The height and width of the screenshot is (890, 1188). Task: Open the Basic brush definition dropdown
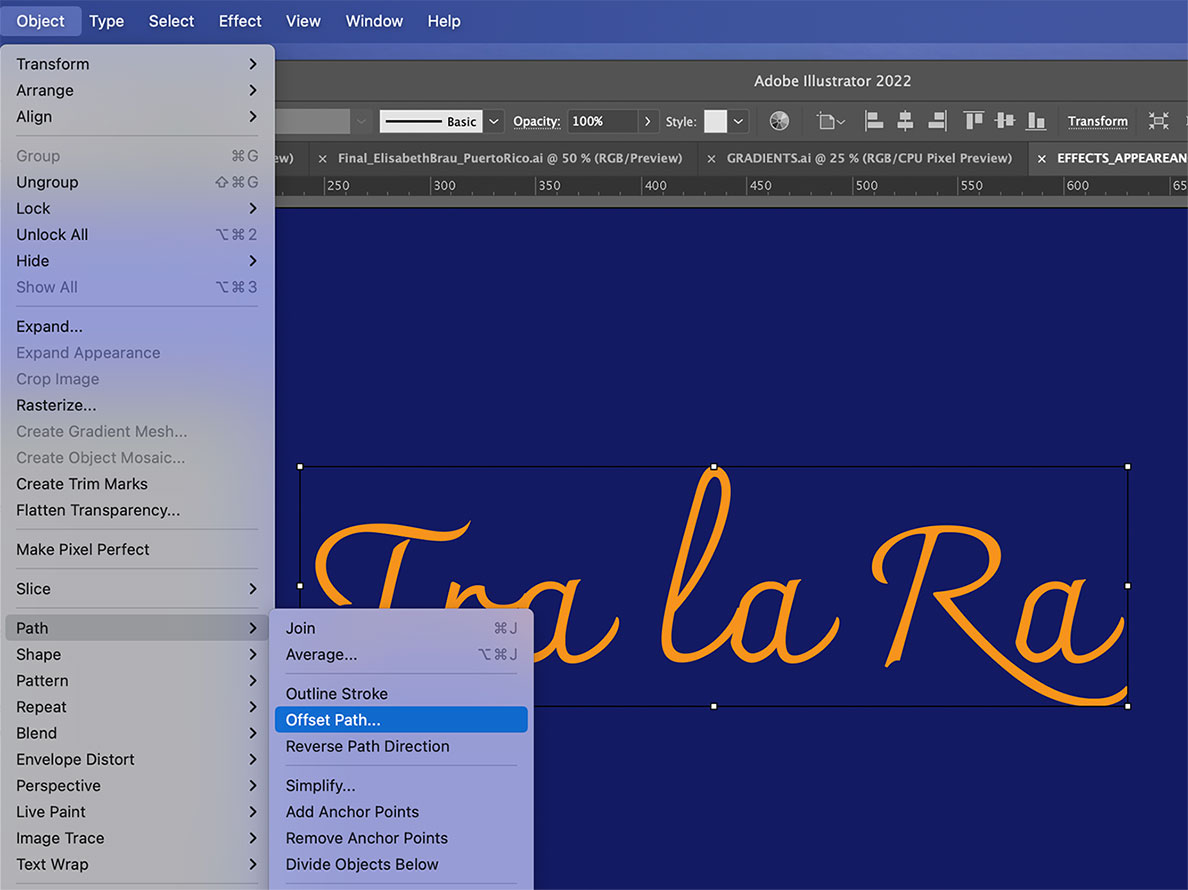click(494, 121)
